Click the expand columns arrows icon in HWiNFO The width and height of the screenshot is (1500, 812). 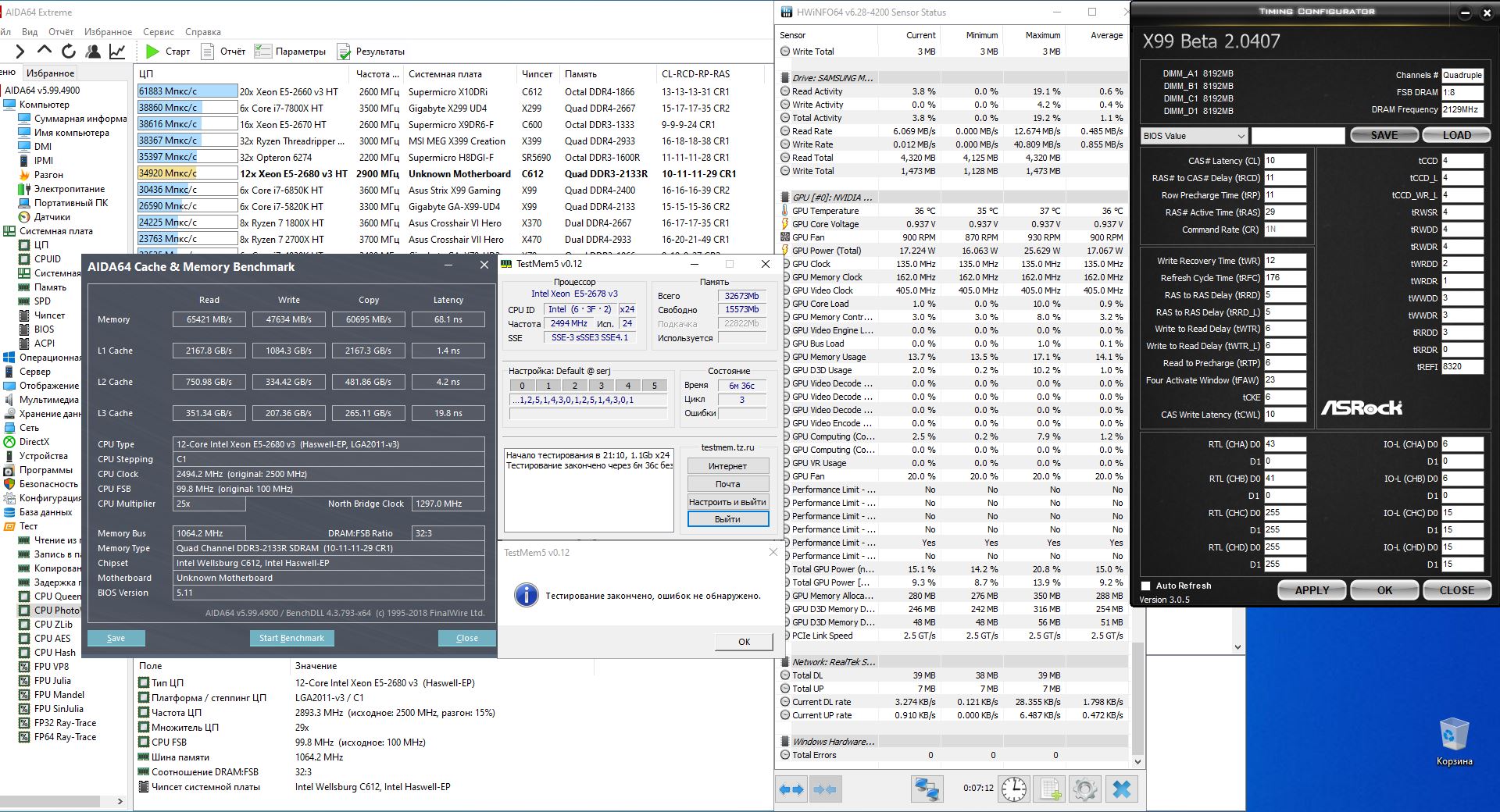pos(791,789)
